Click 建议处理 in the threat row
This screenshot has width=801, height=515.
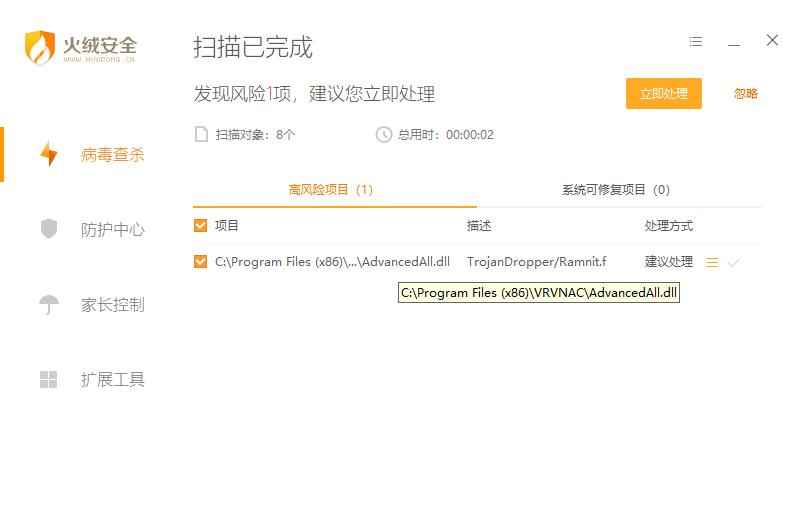click(668, 262)
